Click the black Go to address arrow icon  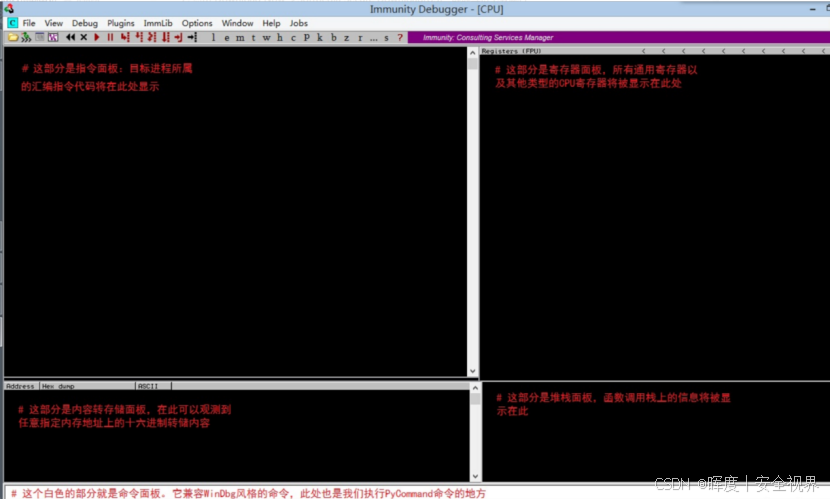pyautogui.click(x=192, y=37)
